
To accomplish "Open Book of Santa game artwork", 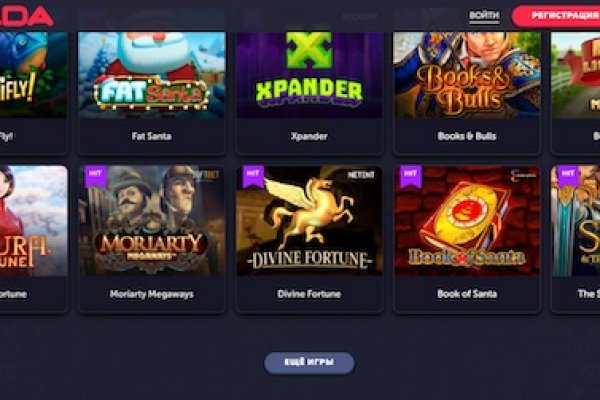I will [x=467, y=220].
